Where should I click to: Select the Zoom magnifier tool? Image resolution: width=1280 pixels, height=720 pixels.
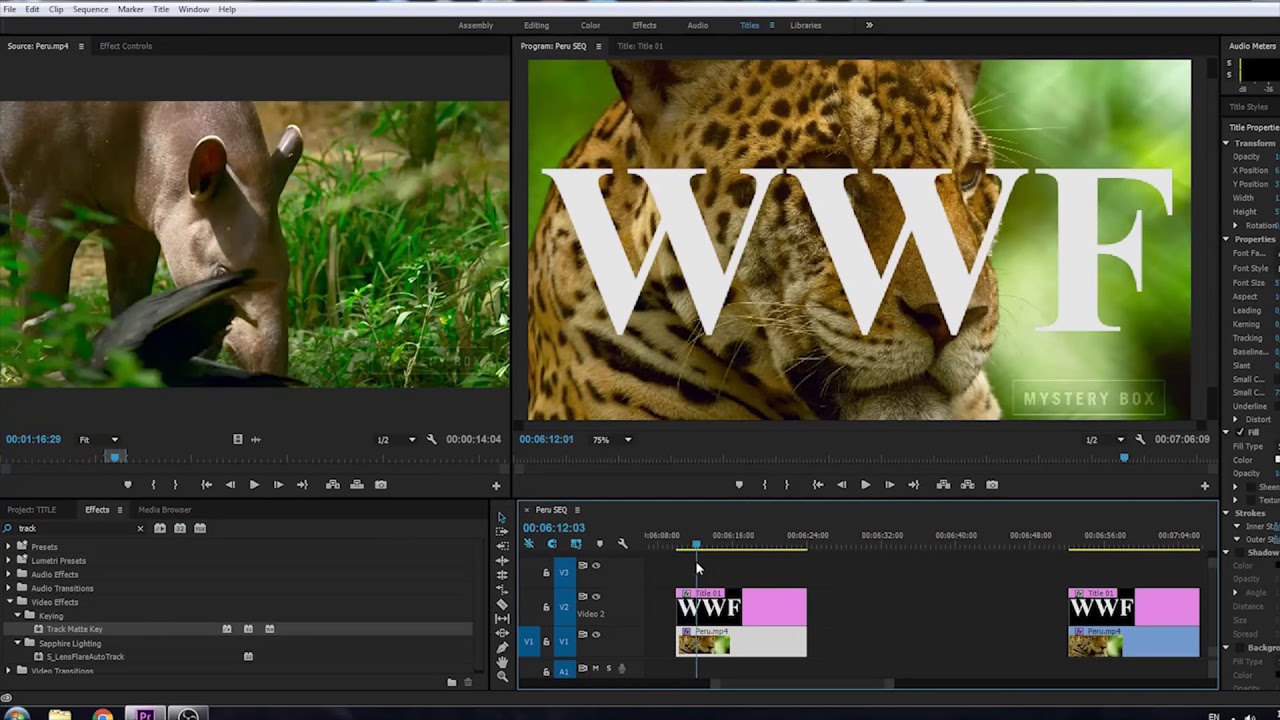click(x=502, y=677)
